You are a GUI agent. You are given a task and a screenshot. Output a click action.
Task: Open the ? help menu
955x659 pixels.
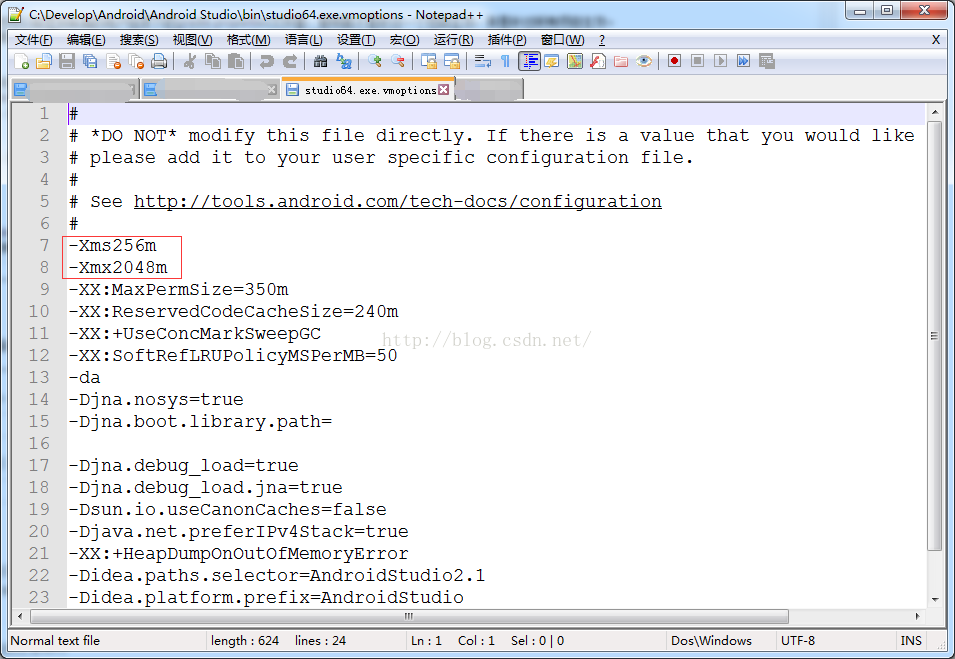coord(602,40)
